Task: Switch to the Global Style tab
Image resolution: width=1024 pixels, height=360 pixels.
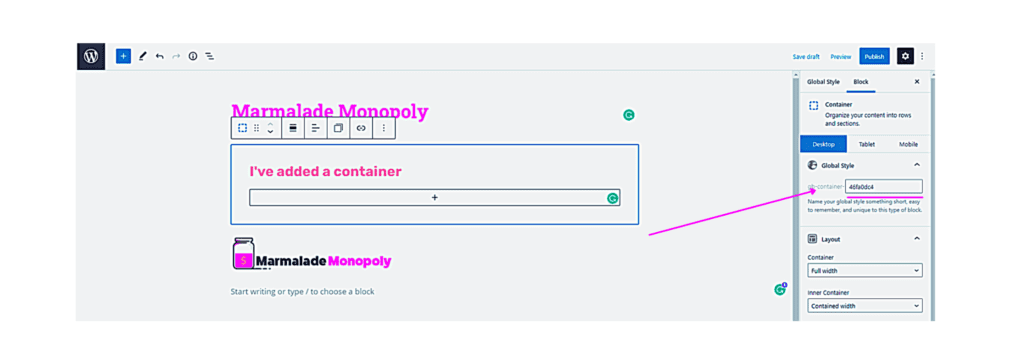Action: (823, 82)
